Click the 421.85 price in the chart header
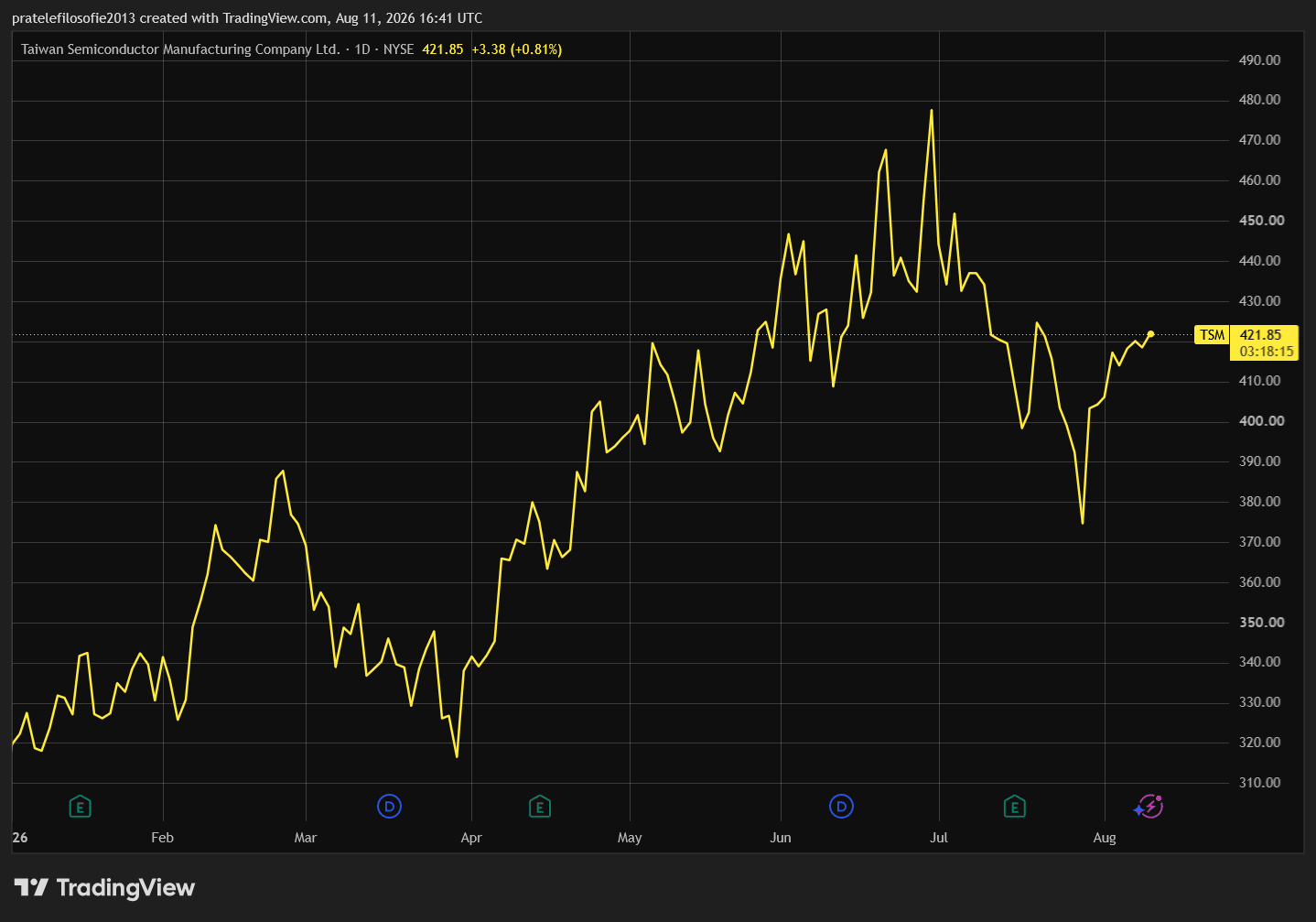The image size is (1316, 922). [443, 49]
